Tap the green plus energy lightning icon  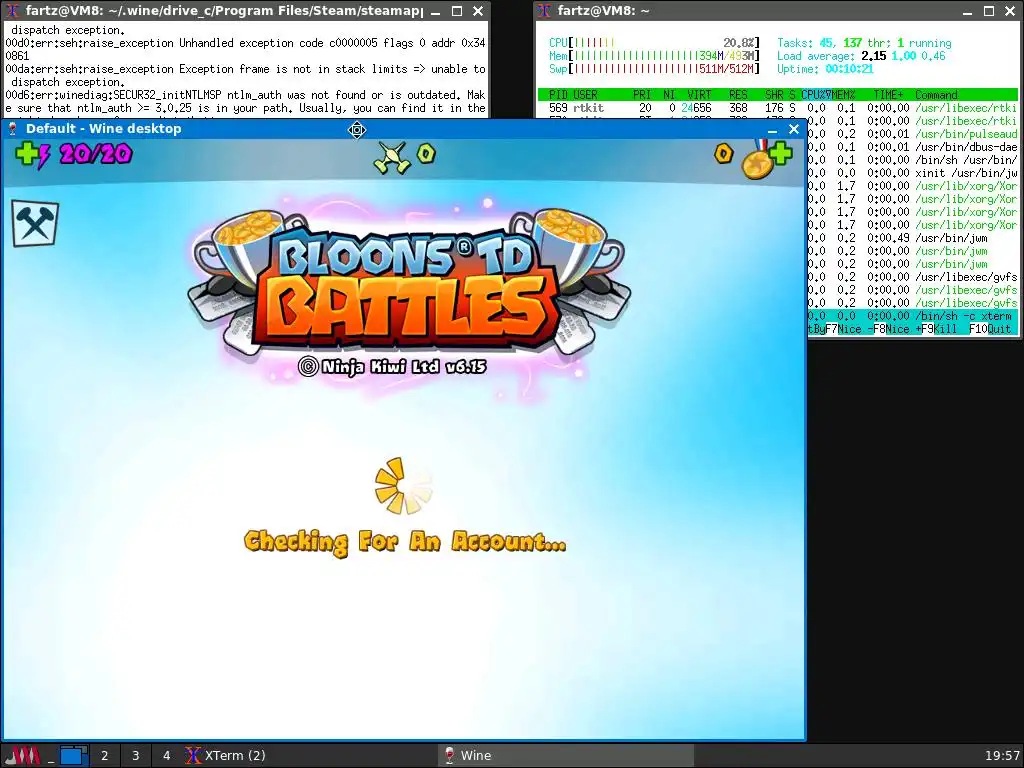(32, 155)
